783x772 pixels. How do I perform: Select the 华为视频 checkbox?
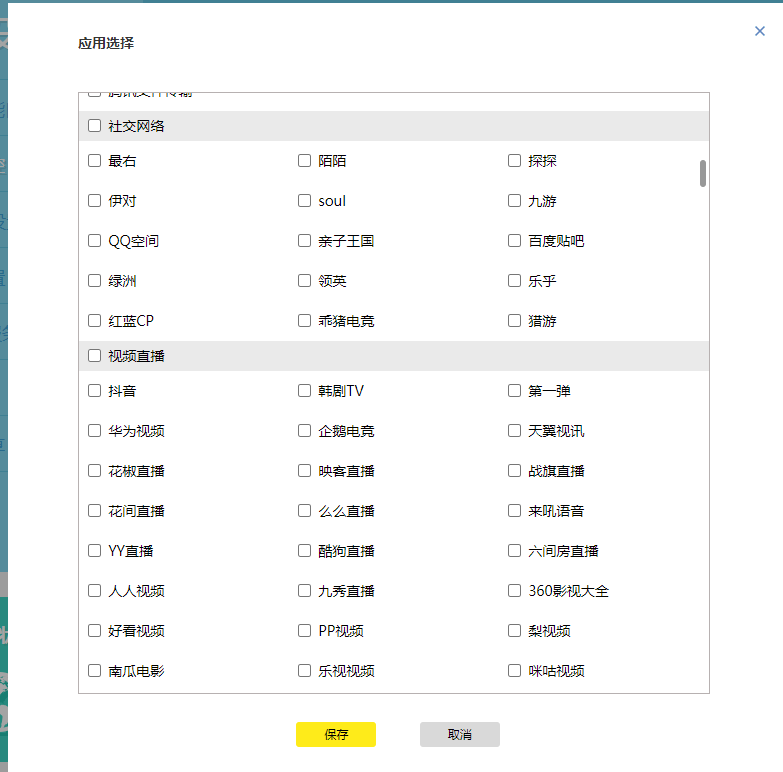coord(94,430)
